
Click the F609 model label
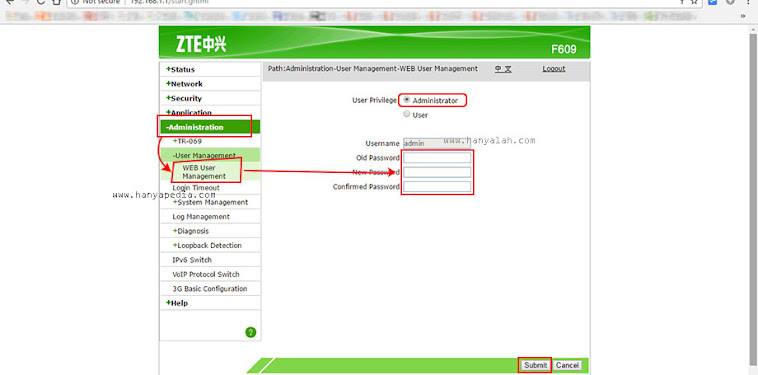[564, 50]
